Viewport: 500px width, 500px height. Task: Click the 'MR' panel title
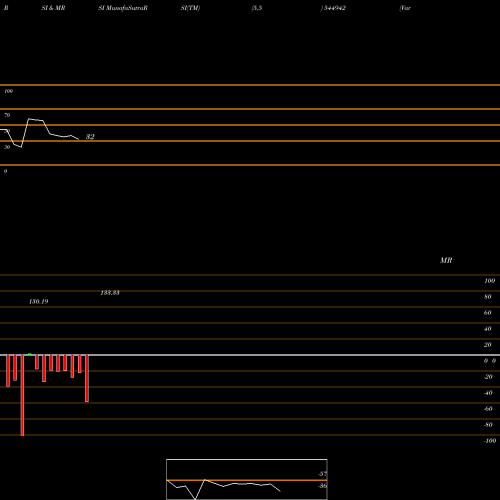click(x=446, y=260)
